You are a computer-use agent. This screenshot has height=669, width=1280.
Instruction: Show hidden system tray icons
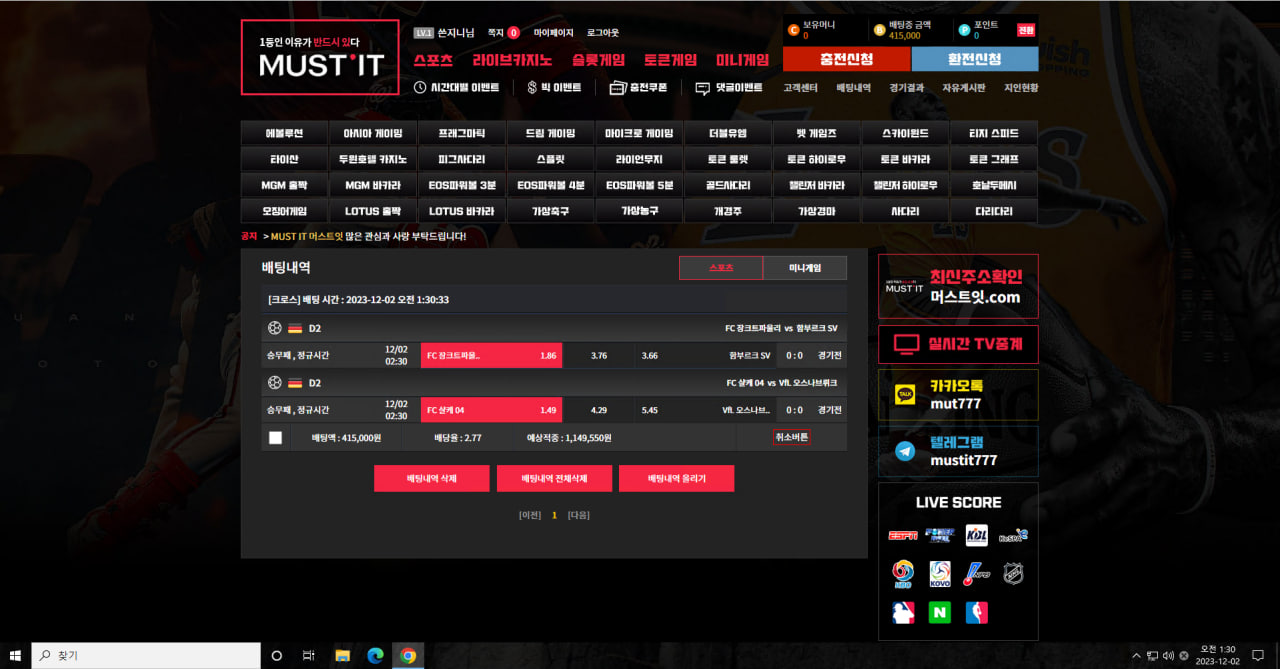point(1135,656)
